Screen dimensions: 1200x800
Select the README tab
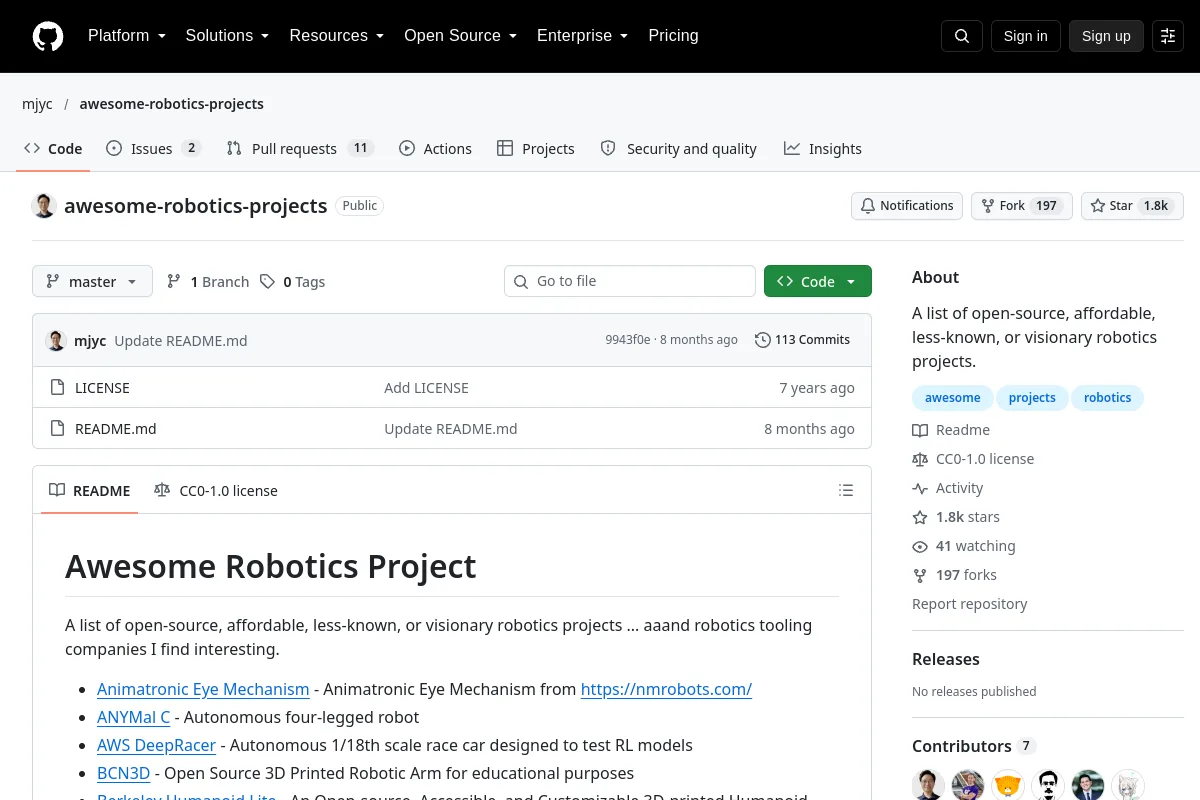(x=90, y=490)
